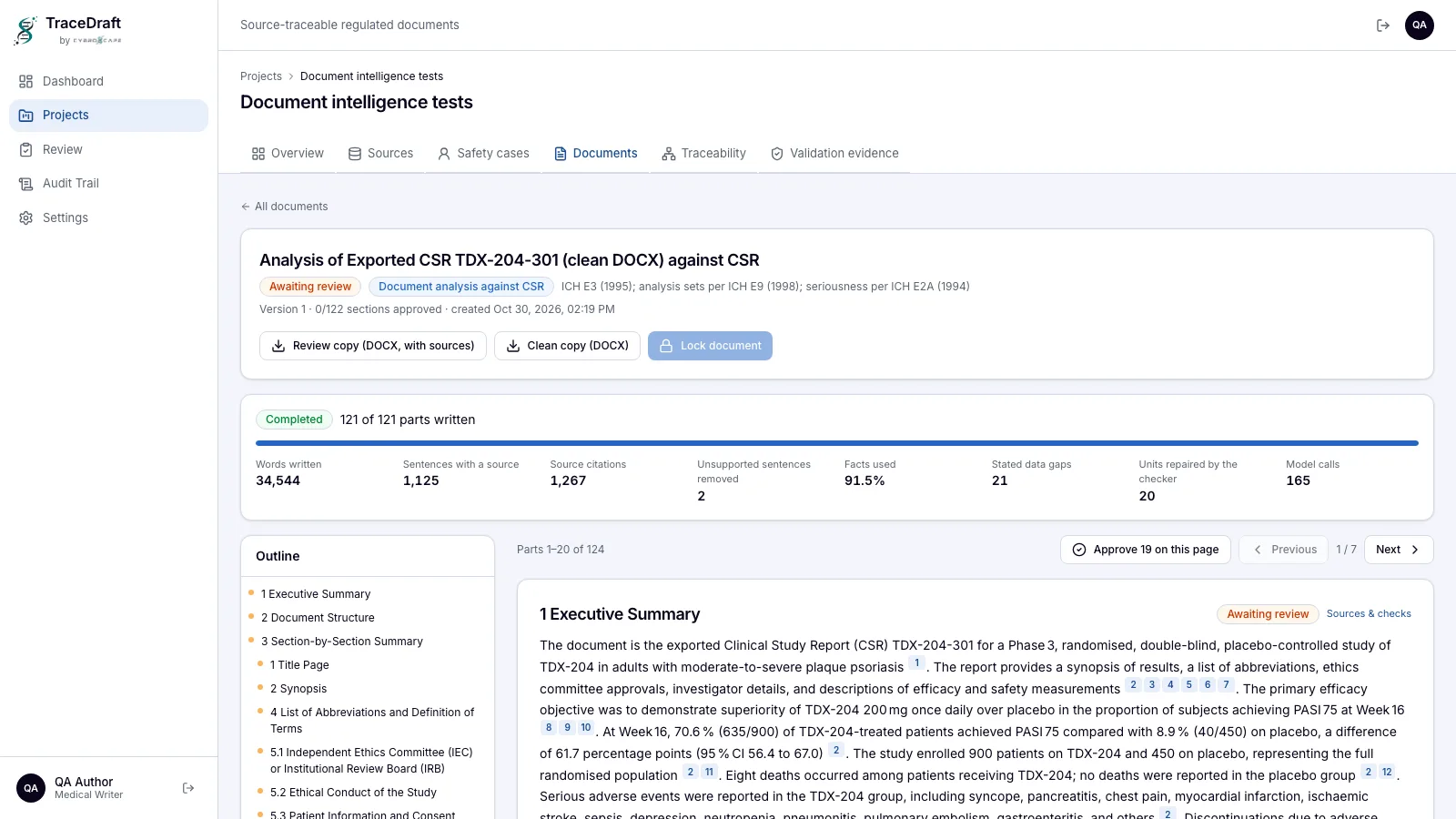1456x819 pixels.
Task: Download Clean copy (DOCX)
Action: (x=567, y=346)
